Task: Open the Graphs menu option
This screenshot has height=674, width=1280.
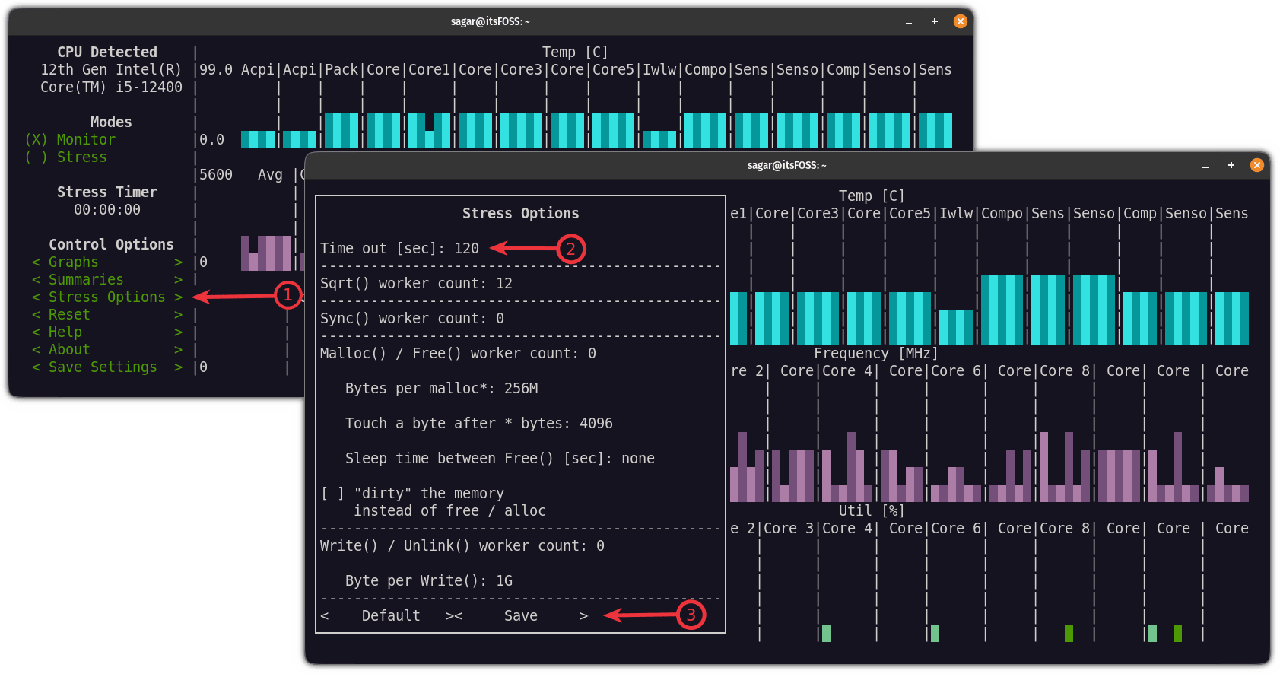Action: pyautogui.click(x=74, y=262)
